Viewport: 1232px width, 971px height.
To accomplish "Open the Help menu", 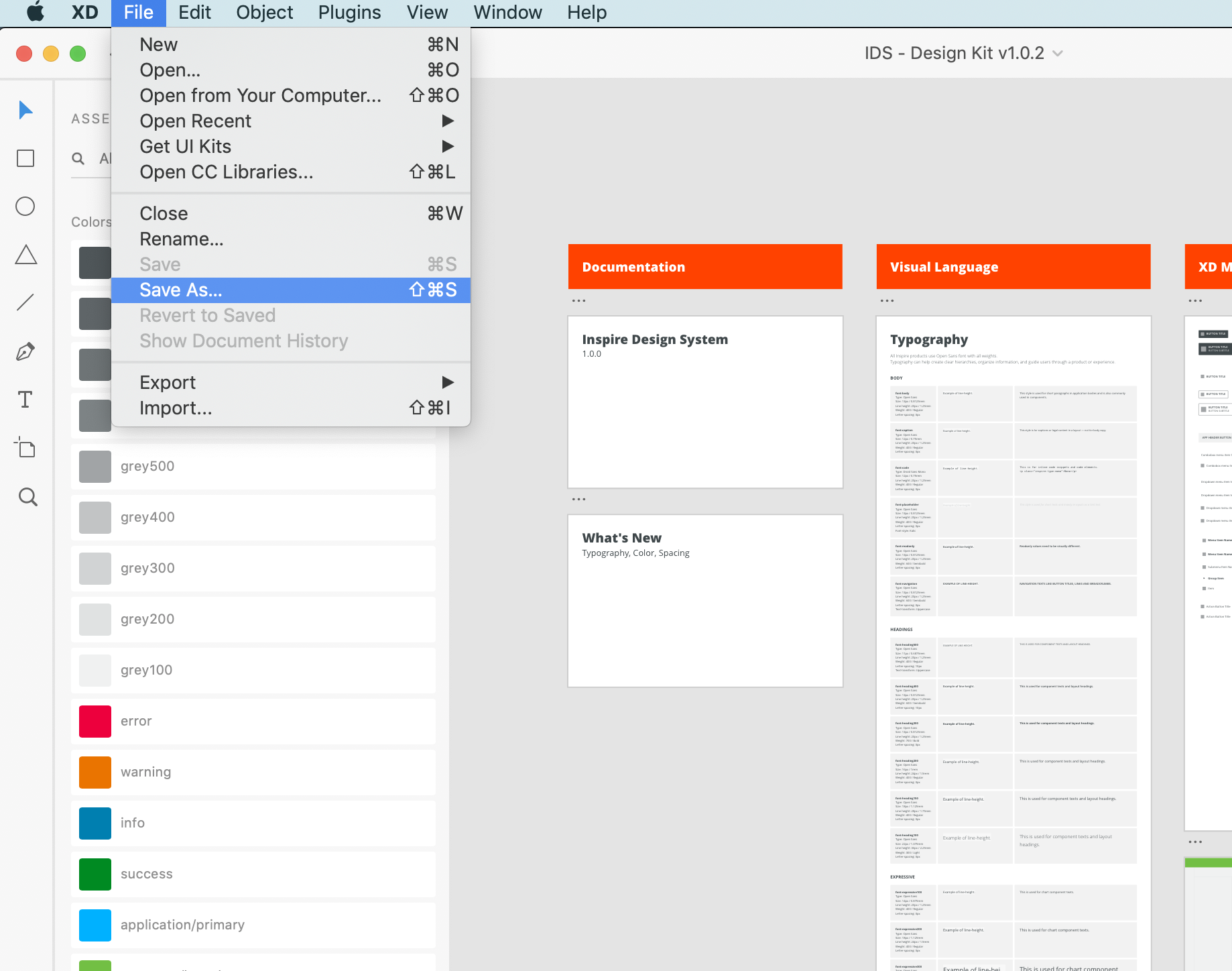I will tap(587, 12).
